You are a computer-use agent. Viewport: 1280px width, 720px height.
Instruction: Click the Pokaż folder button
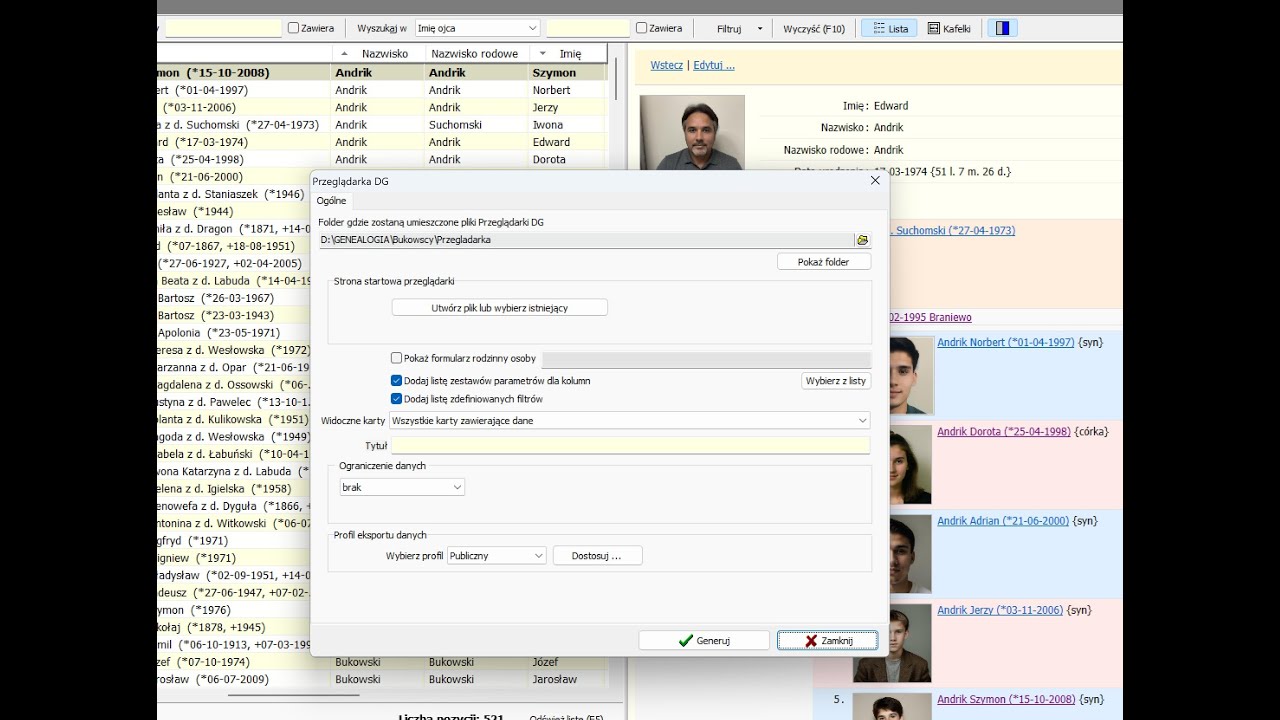click(824, 262)
